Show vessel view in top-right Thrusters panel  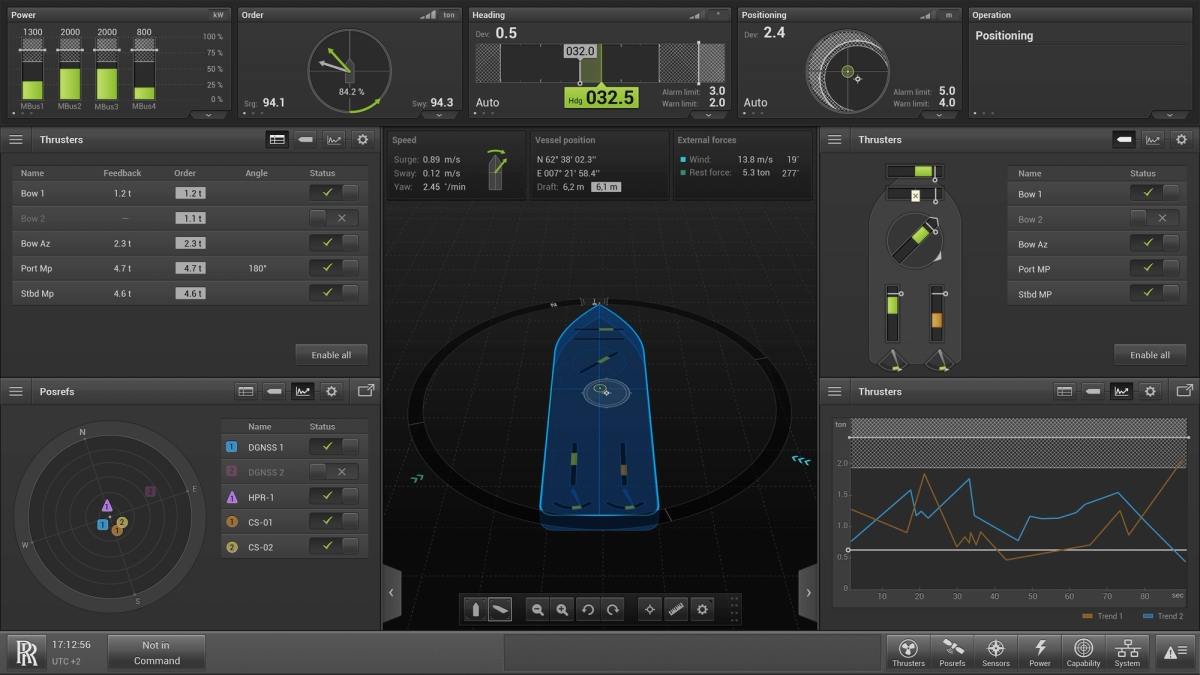point(1125,140)
